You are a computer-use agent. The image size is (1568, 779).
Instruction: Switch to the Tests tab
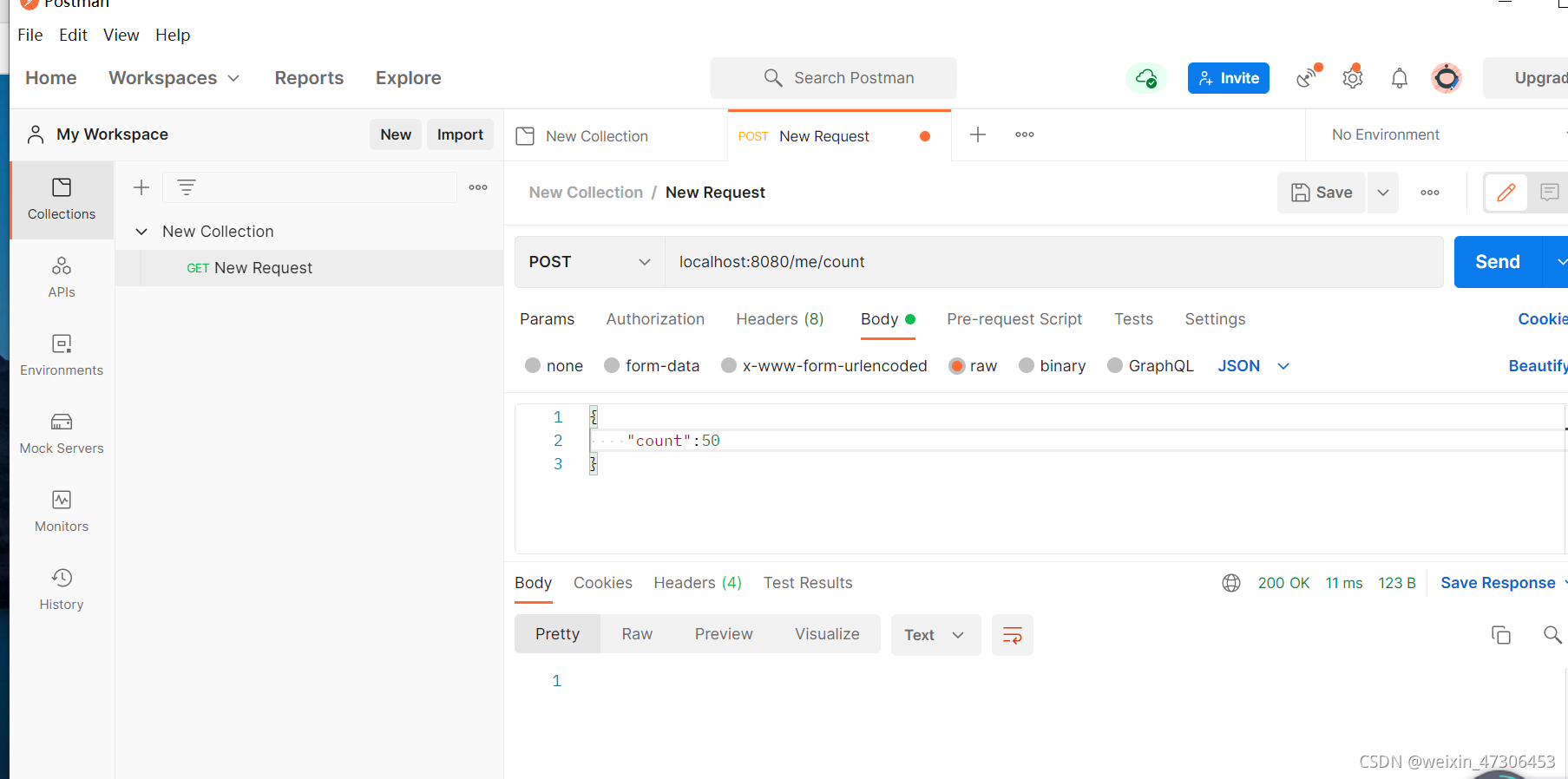(x=1133, y=319)
